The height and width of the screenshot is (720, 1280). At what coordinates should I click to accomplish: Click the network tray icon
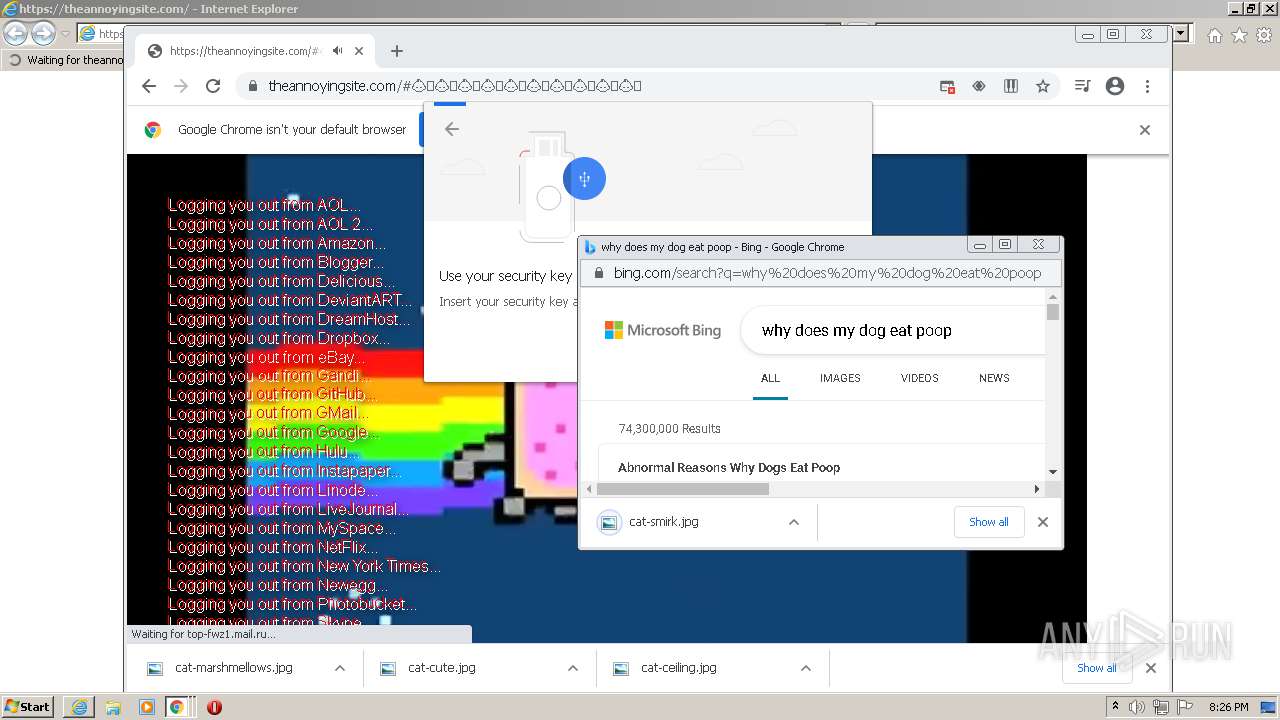(x=1161, y=707)
